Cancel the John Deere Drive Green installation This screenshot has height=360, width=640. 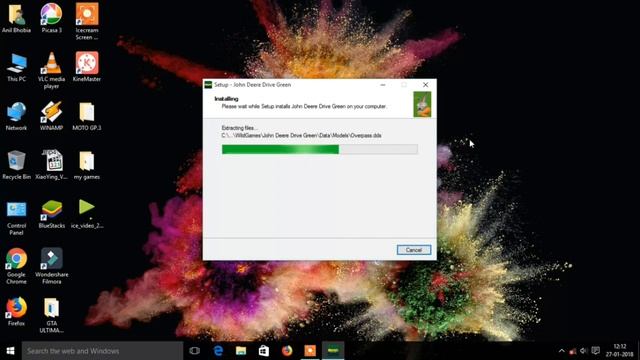tap(413, 250)
